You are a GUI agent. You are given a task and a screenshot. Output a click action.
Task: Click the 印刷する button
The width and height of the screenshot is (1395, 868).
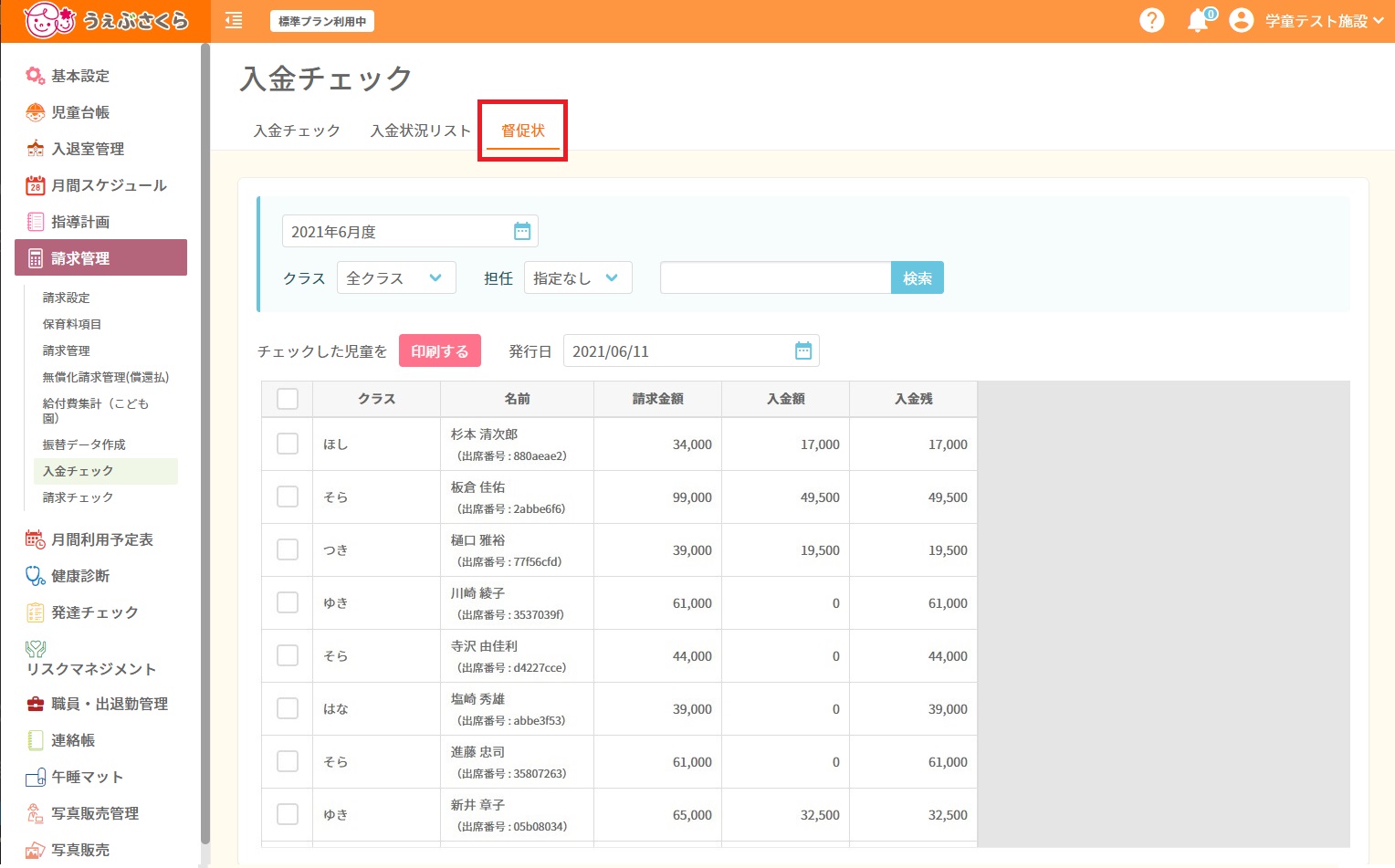(x=440, y=350)
